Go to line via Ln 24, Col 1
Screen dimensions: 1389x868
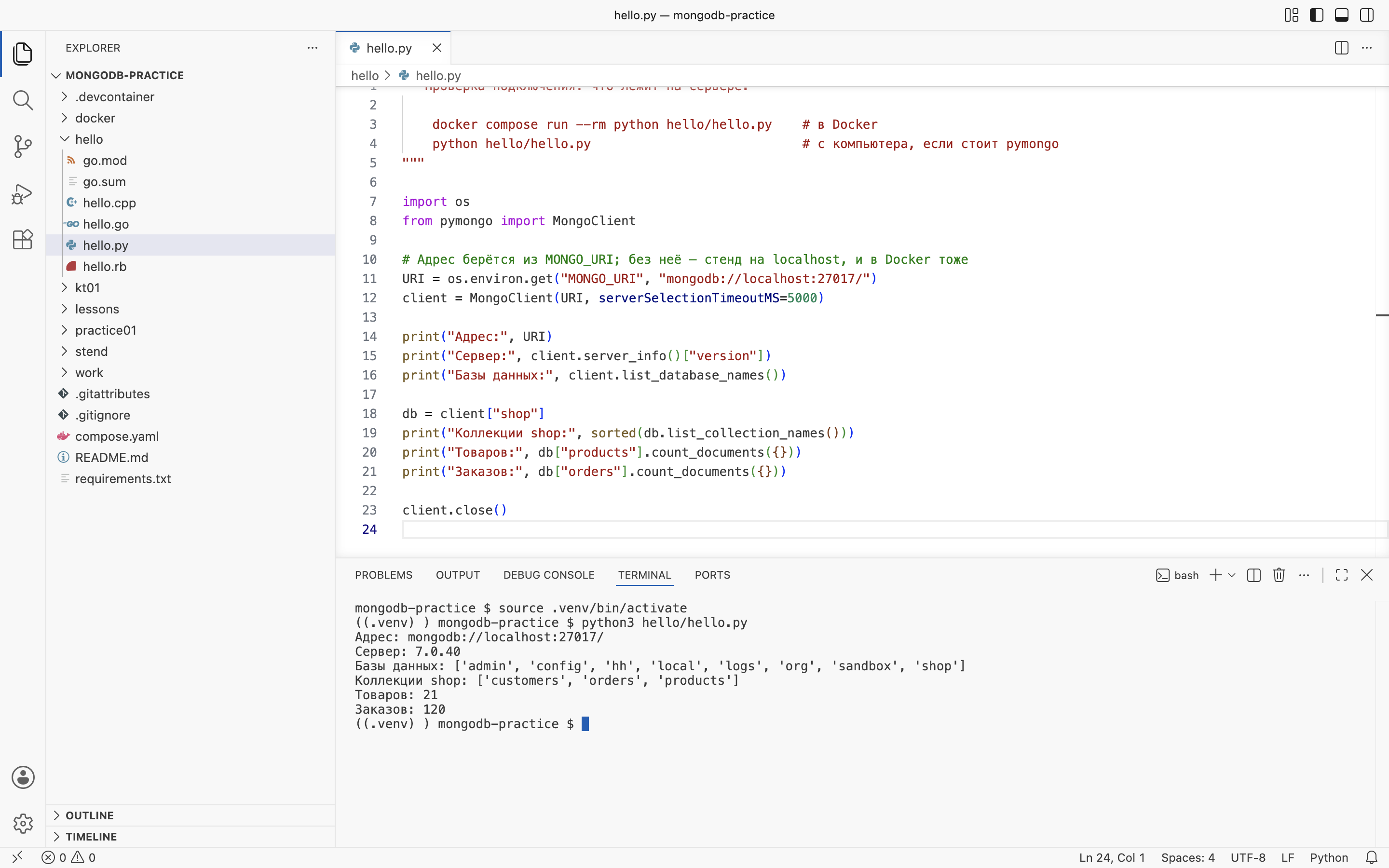pyautogui.click(x=1112, y=857)
